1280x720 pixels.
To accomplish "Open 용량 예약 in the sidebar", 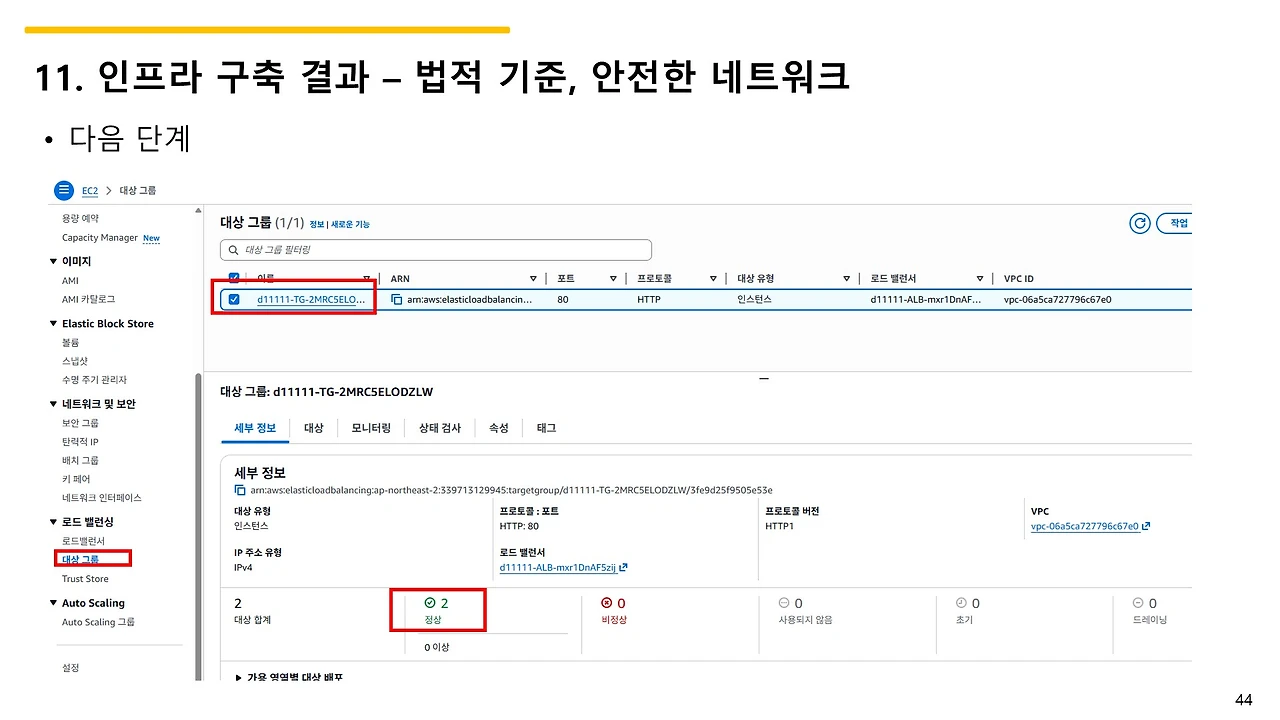I will pos(80,218).
